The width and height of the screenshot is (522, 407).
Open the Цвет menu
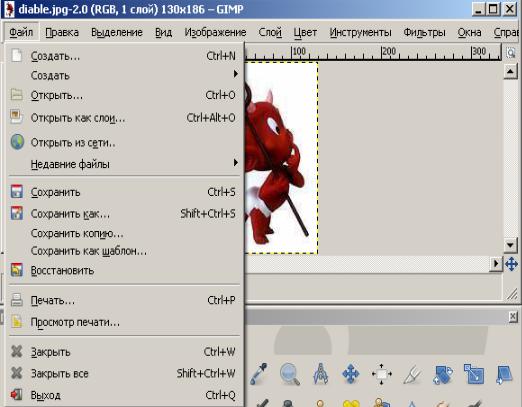pyautogui.click(x=305, y=32)
